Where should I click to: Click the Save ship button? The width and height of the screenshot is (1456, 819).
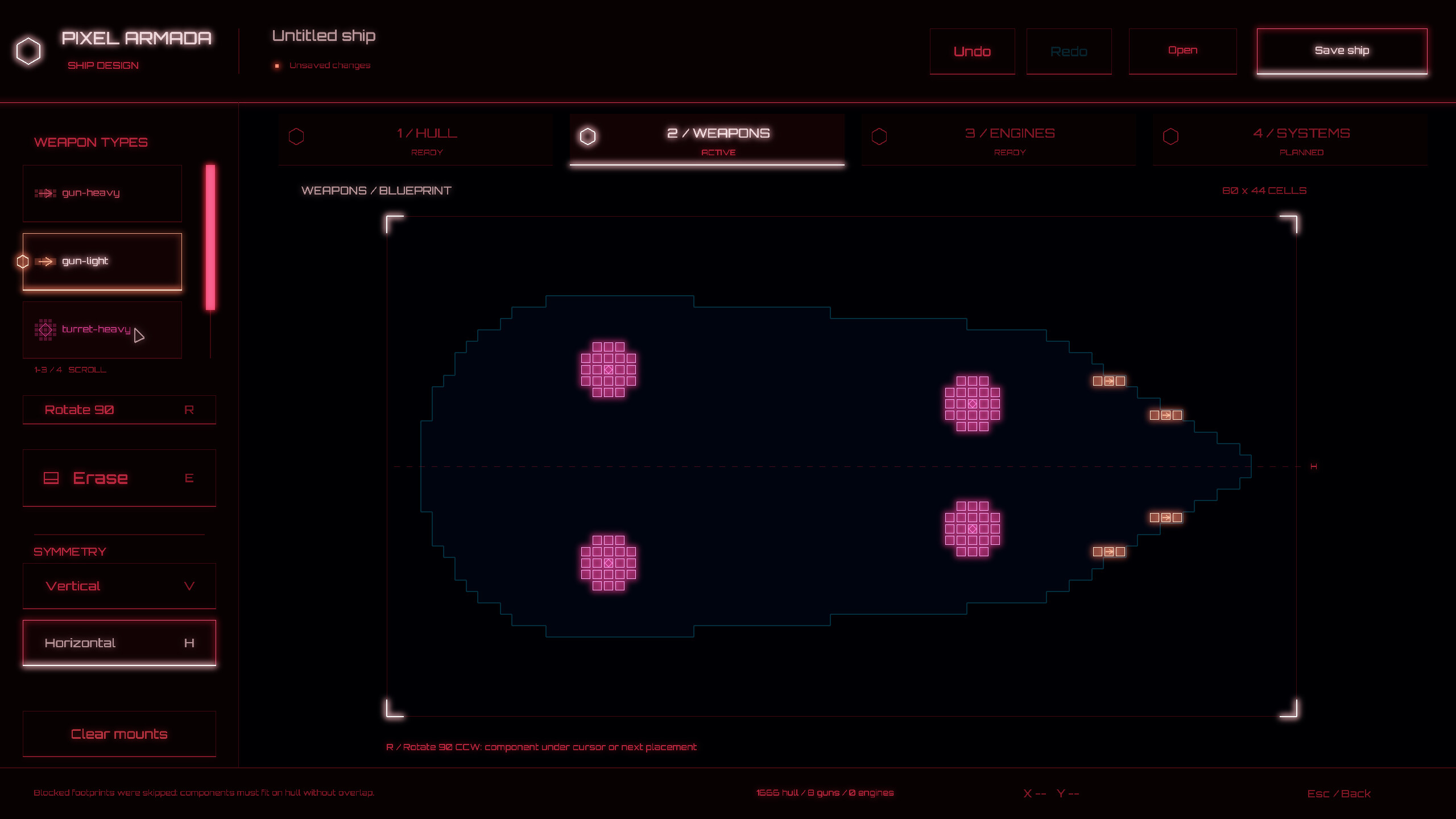pos(1342,51)
